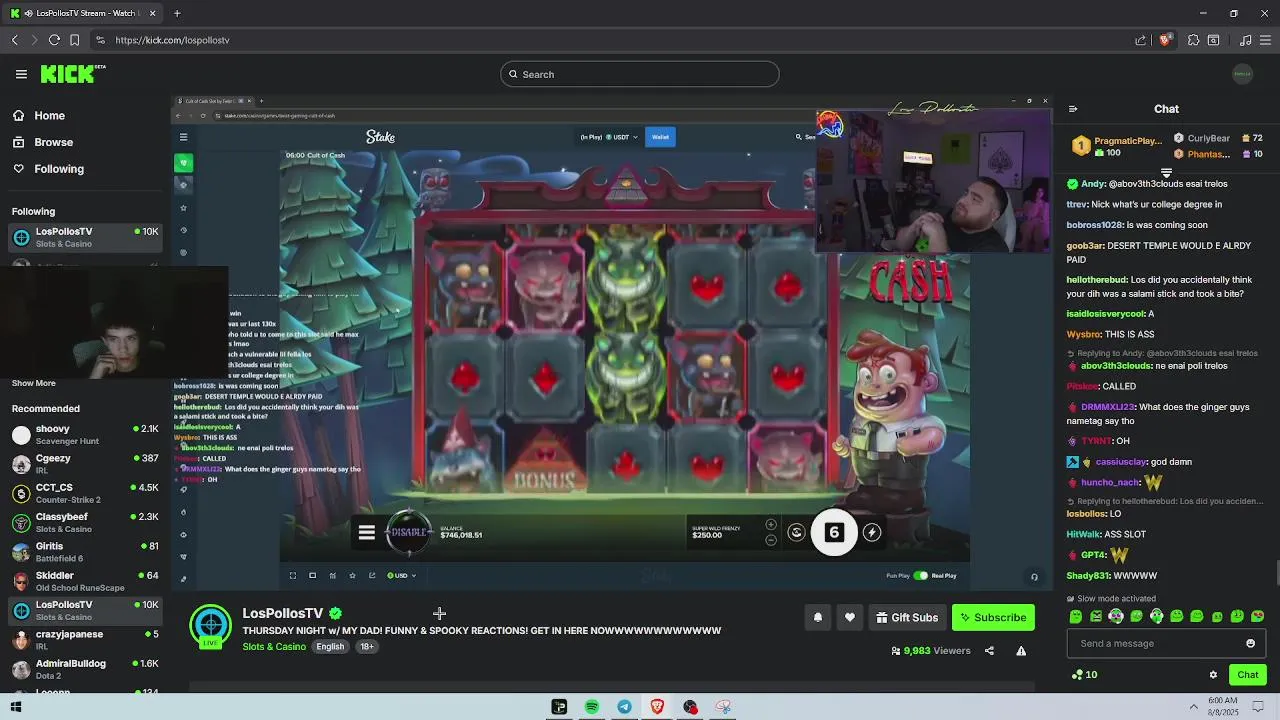Open AdmiralBulldog recommended channel
Viewport: 1280px width, 720px height.
(x=84, y=669)
